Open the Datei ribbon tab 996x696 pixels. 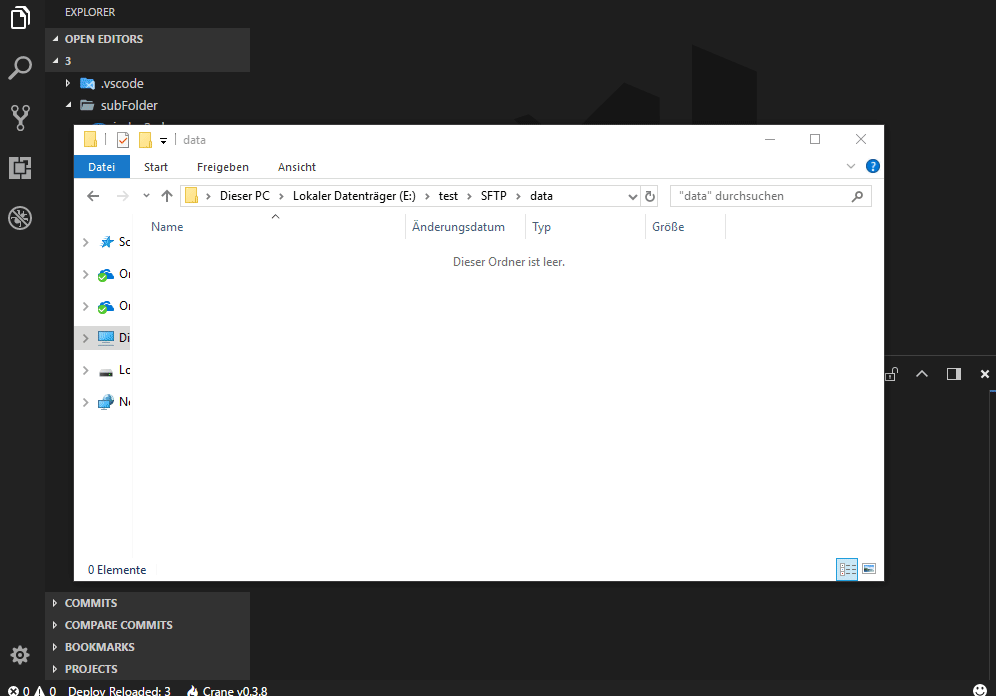pos(102,167)
